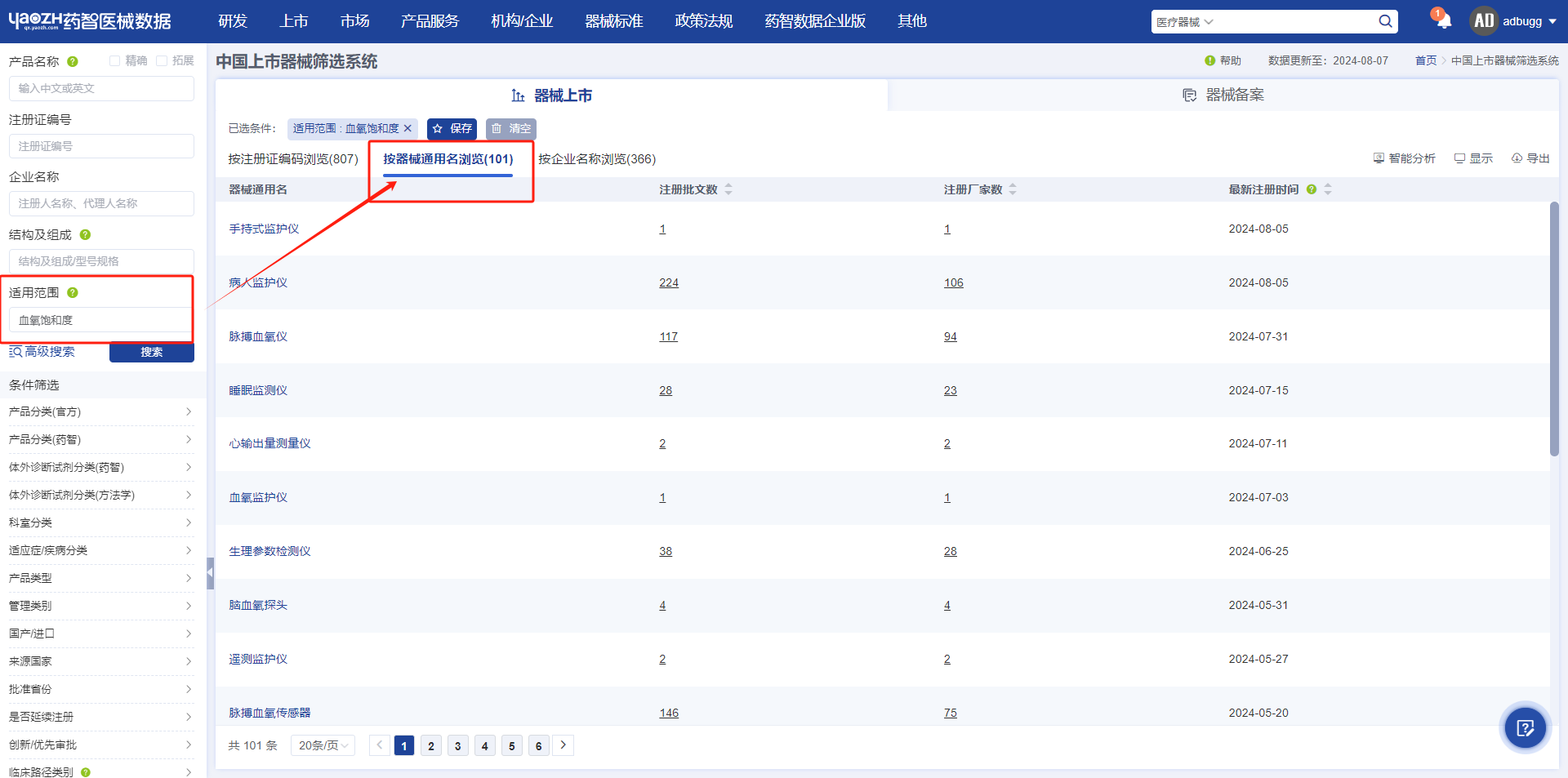Sort by 注册批文数 column arrows

[x=728, y=189]
